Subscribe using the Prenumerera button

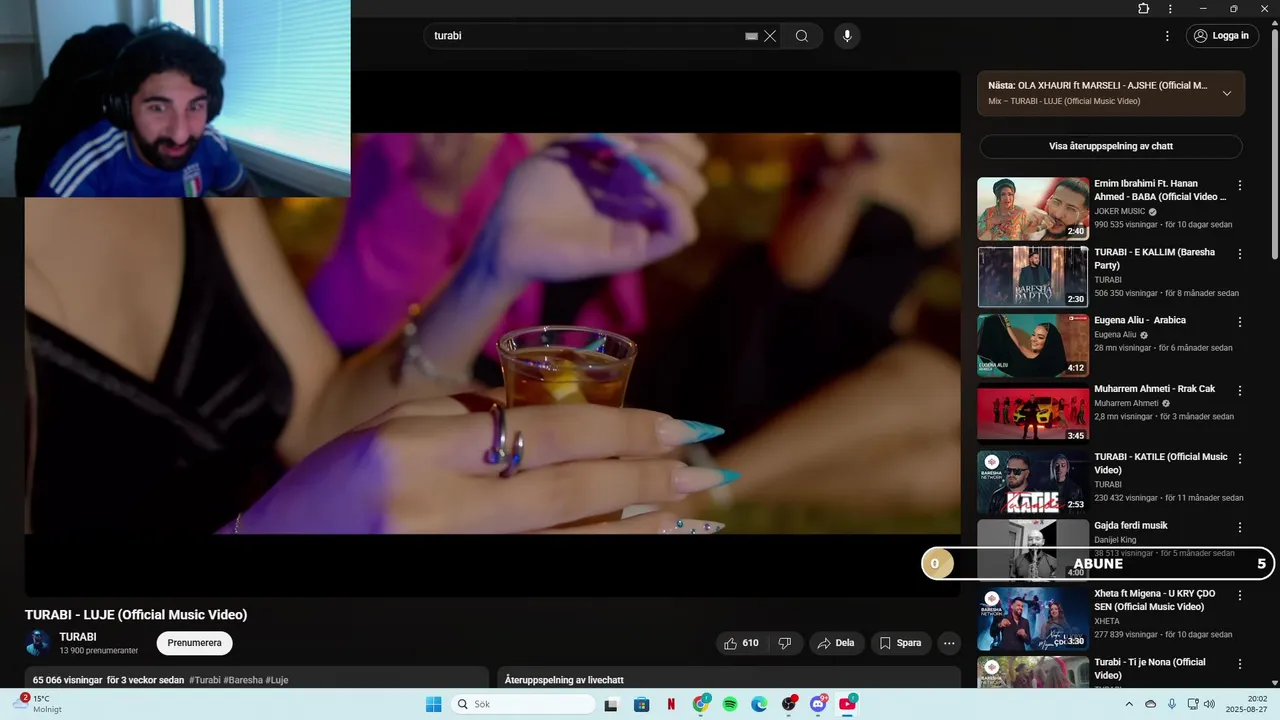(x=194, y=643)
